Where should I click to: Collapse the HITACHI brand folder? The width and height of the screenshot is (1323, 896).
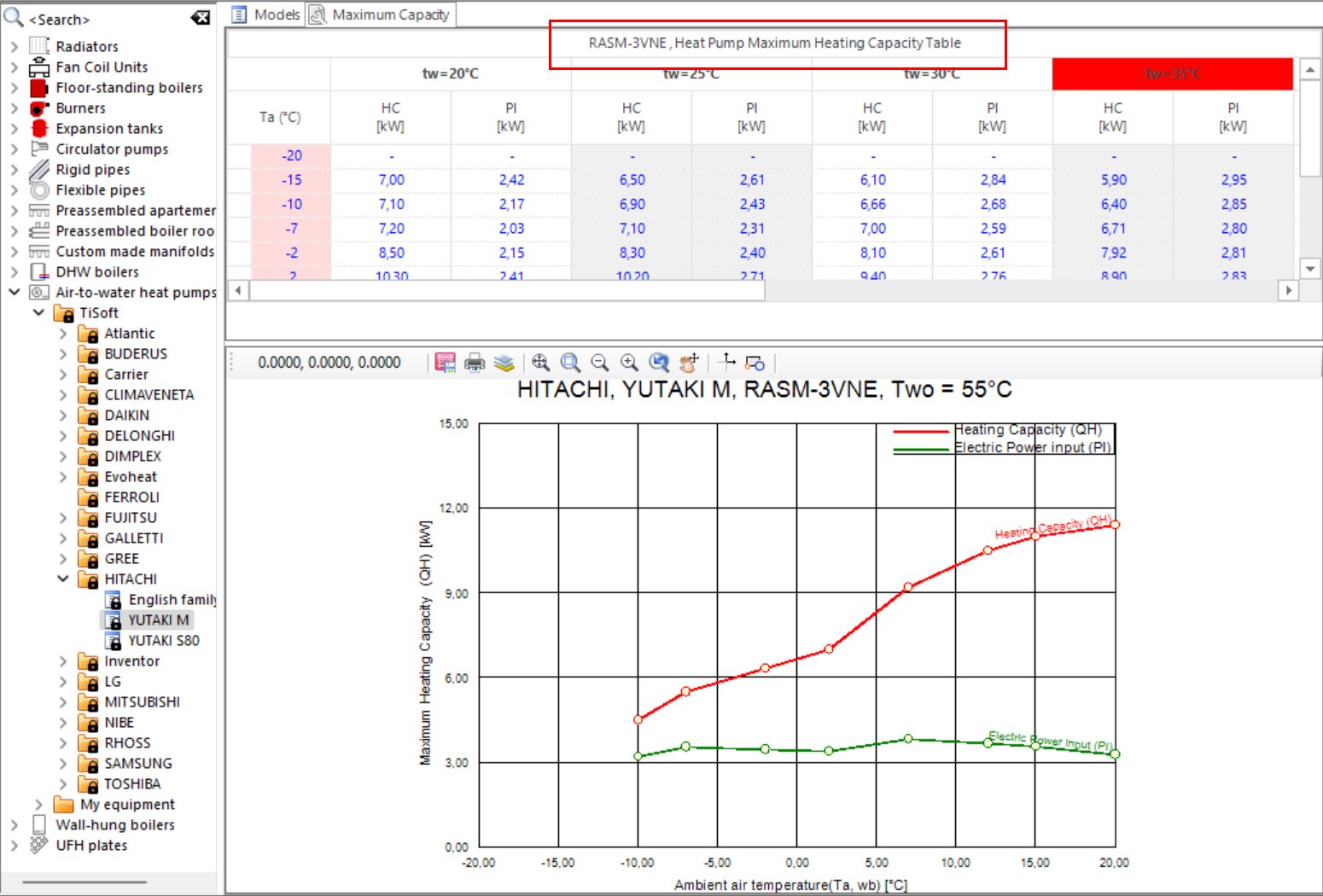pyautogui.click(x=62, y=579)
